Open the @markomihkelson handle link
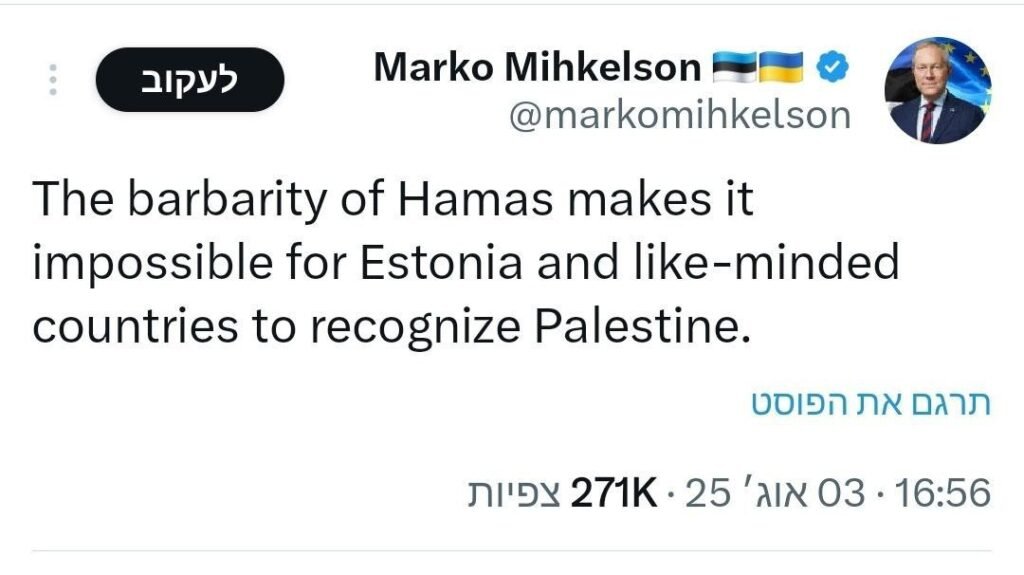Screen dimensions: 1024x575 pos(680,115)
